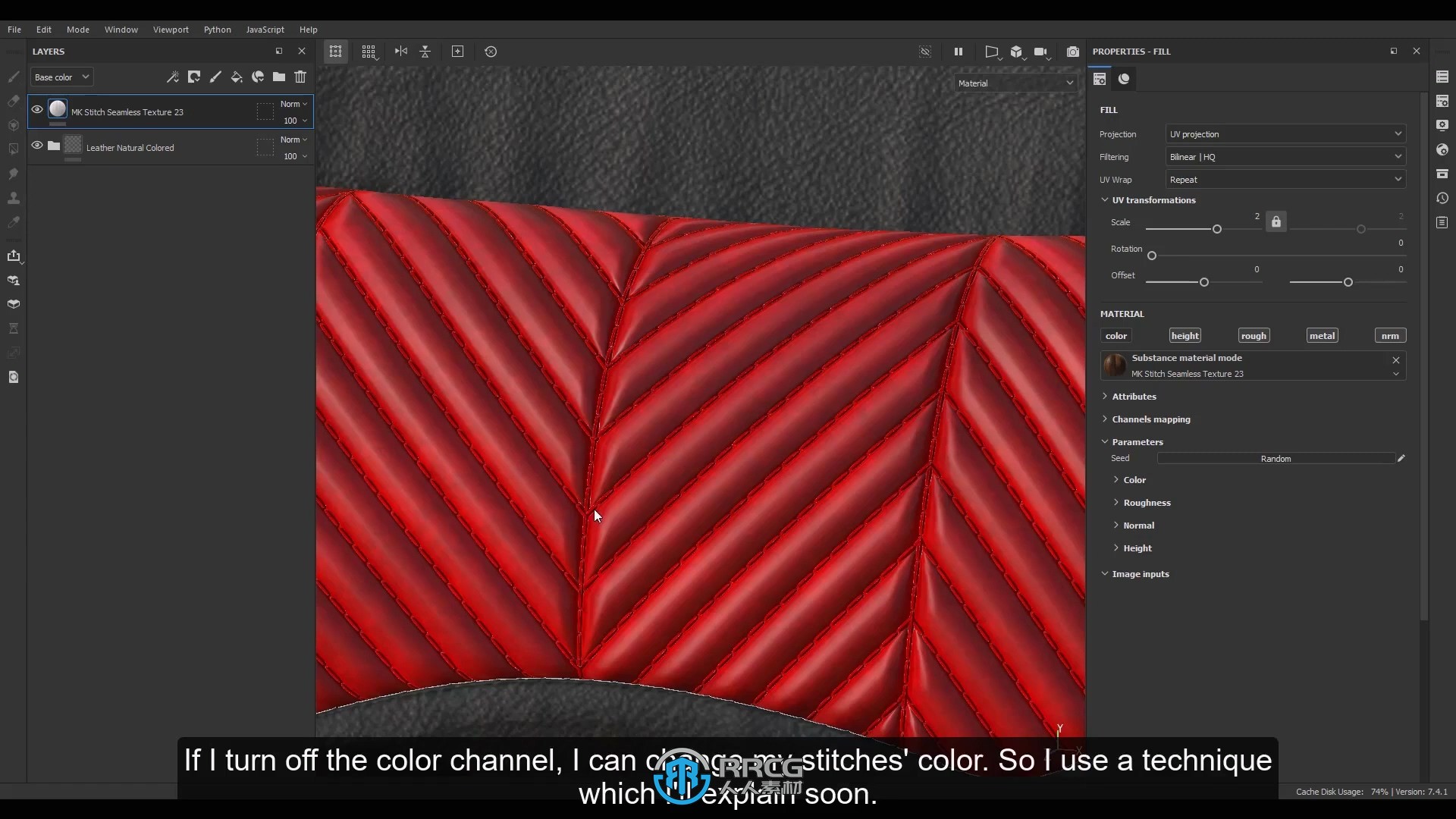Image resolution: width=1456 pixels, height=819 pixels.
Task: Toggle the height channel button
Action: pos(1185,335)
